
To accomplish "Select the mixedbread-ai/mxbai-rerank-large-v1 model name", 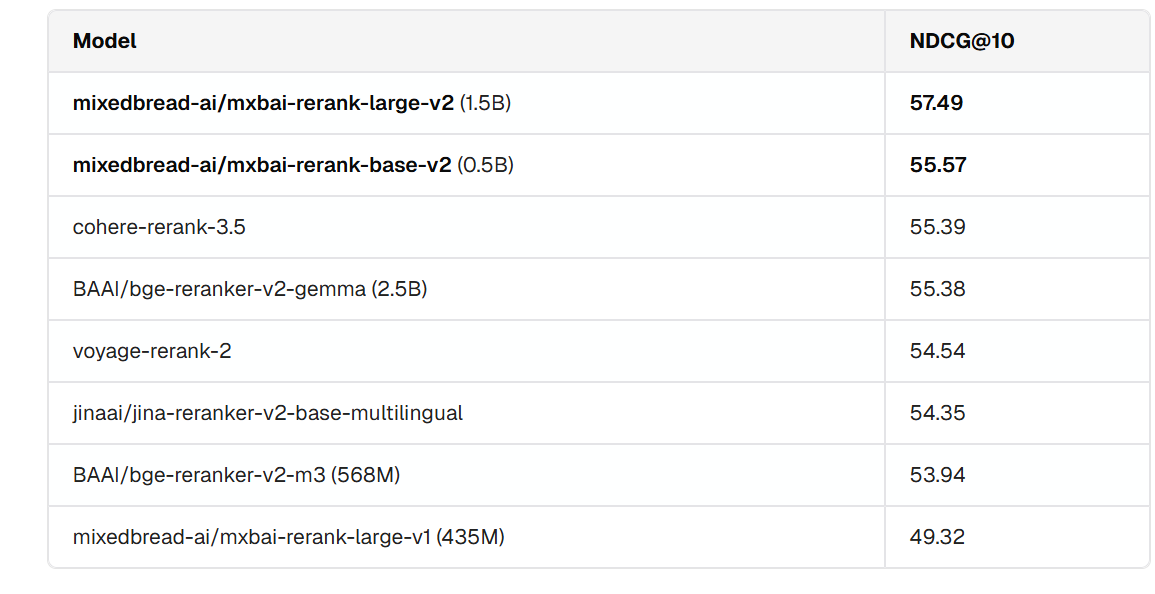I will click(252, 537).
